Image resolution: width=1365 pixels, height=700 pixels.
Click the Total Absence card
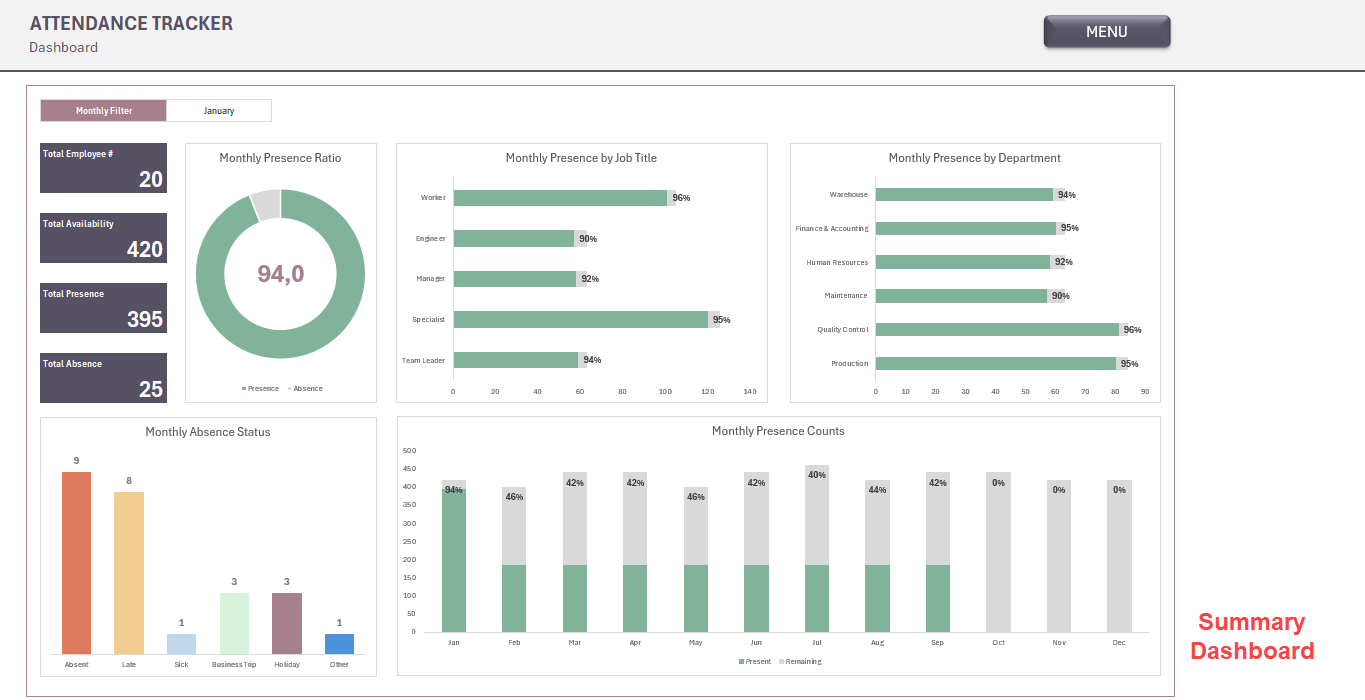click(x=104, y=378)
